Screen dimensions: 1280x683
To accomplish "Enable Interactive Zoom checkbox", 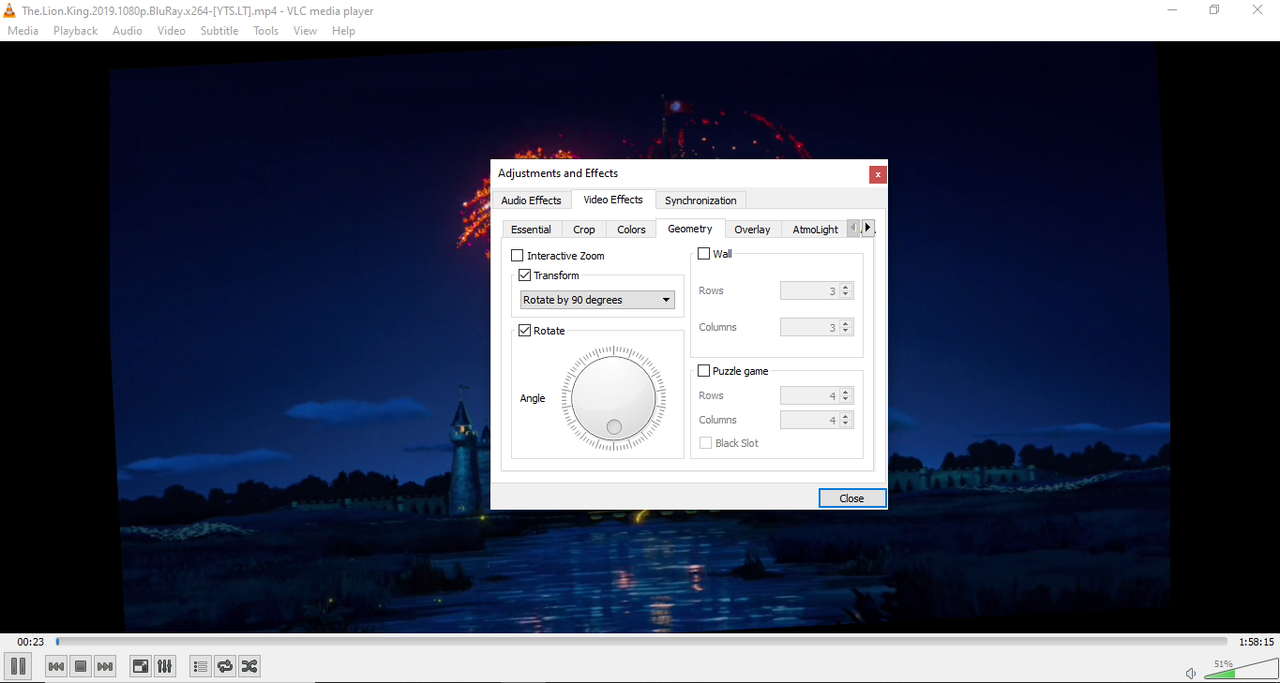I will click(x=517, y=256).
